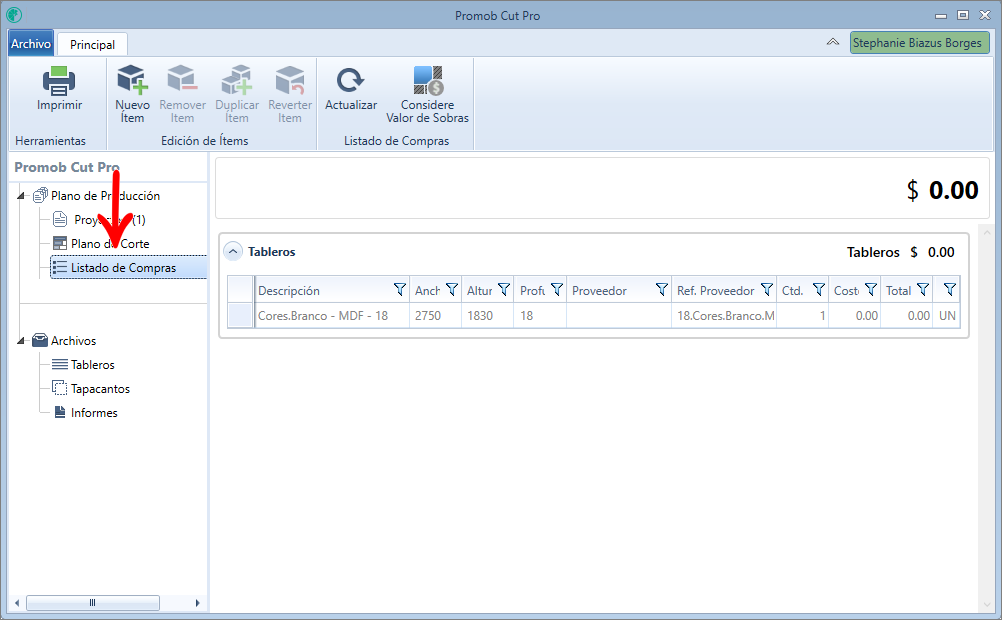1002x620 pixels.
Task: Click the Duplicar Item icon
Action: [236, 79]
